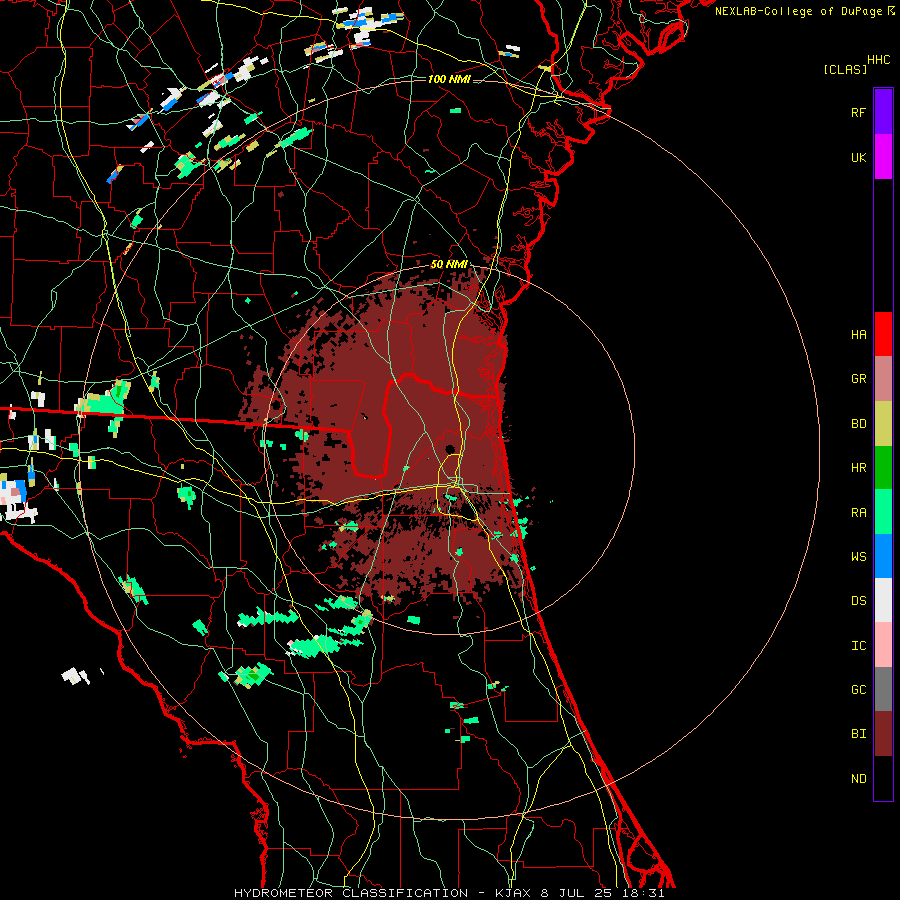Click the black radar site dot
Image resolution: width=900 pixels, height=900 pixels.
point(450,449)
